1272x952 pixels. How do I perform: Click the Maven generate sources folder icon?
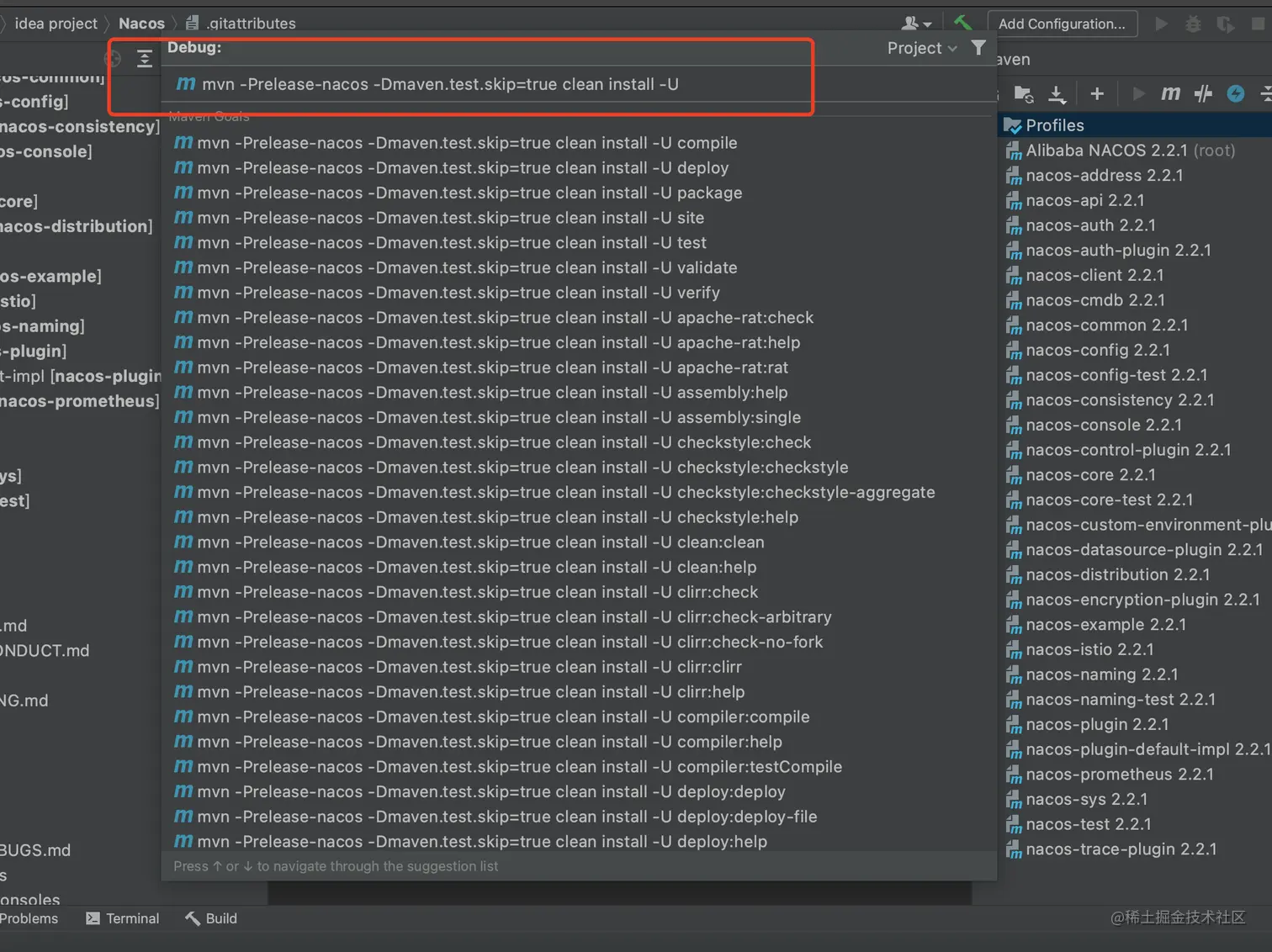point(1023,93)
